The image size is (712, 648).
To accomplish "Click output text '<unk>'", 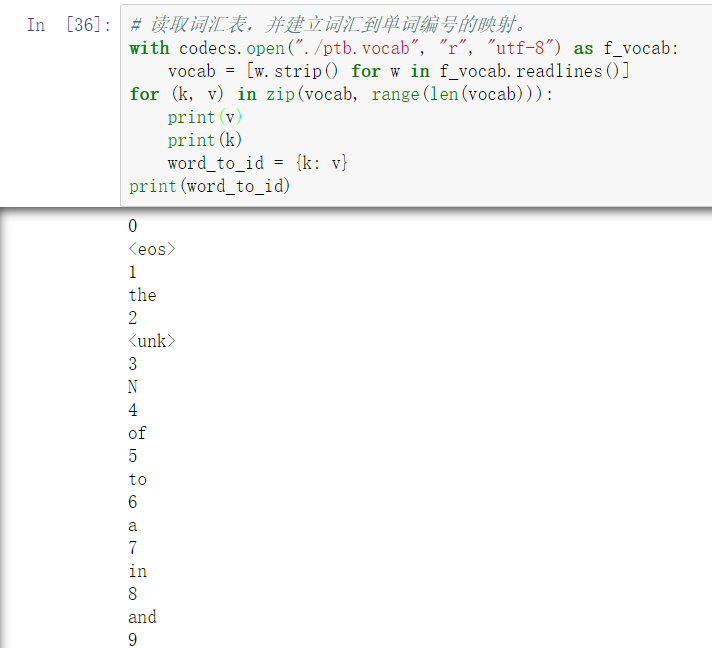I will coord(152,341).
